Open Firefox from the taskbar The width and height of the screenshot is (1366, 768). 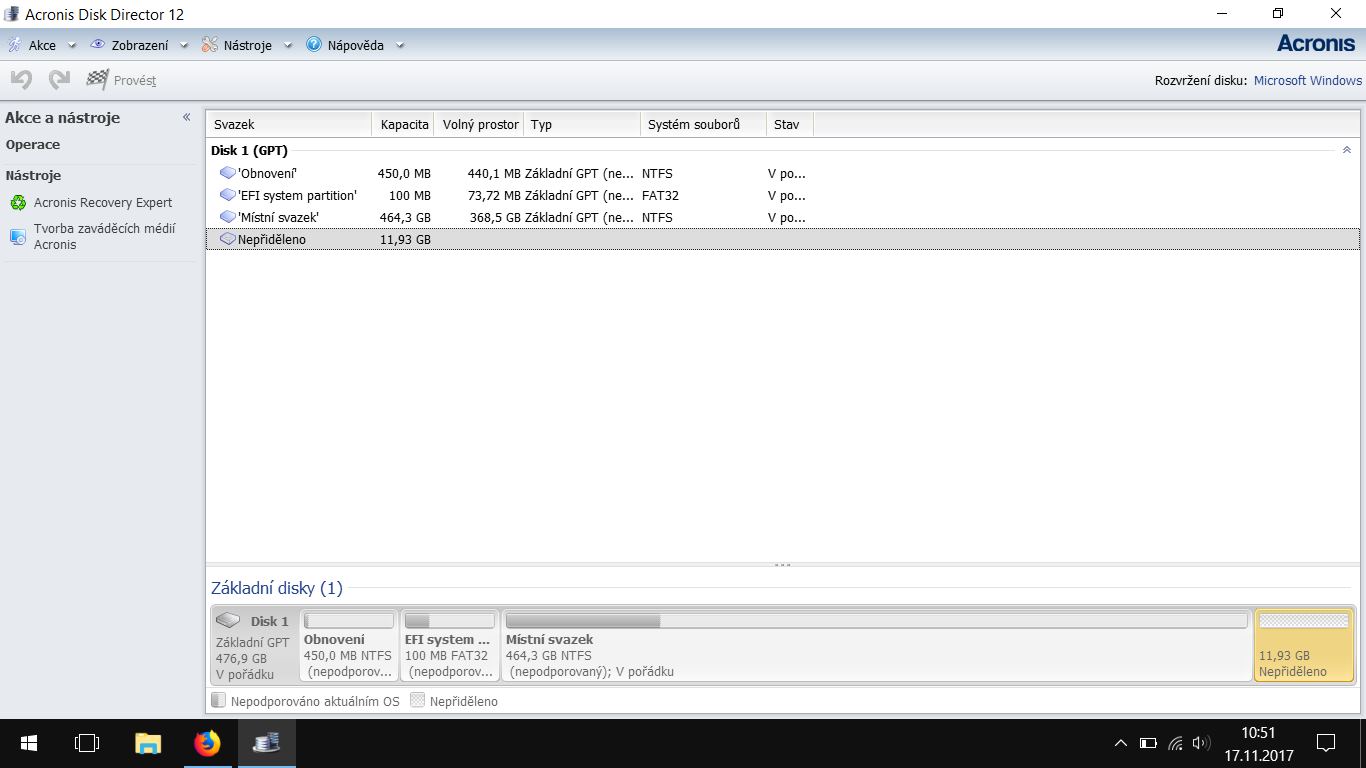[207, 743]
